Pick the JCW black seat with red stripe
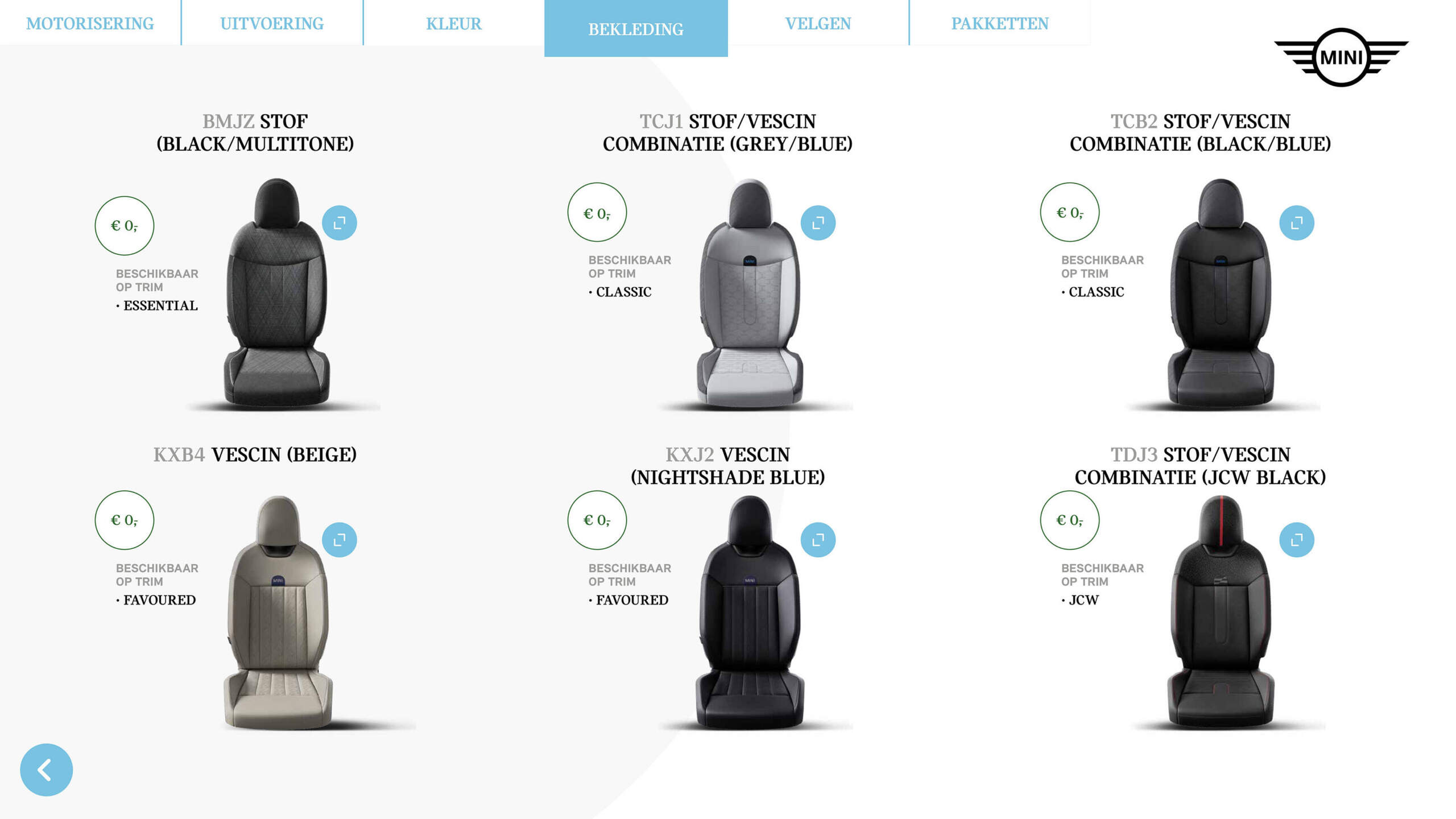This screenshot has height=819, width=1456. [1221, 612]
